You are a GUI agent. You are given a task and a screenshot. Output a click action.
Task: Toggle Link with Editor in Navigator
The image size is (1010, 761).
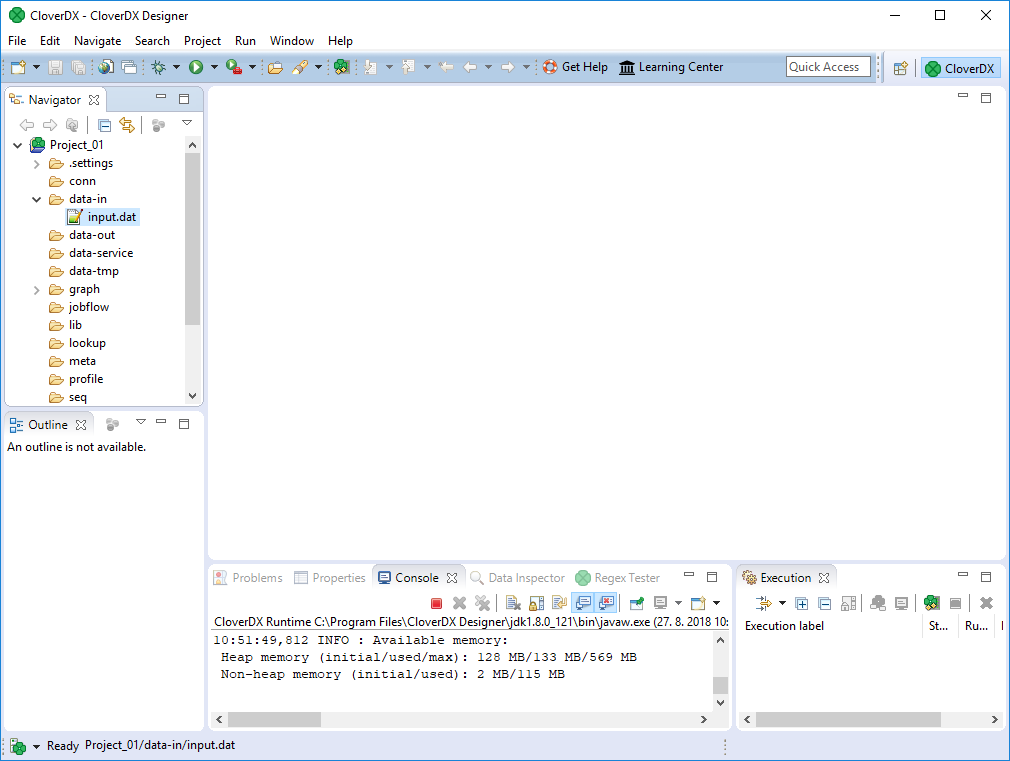[x=127, y=125]
